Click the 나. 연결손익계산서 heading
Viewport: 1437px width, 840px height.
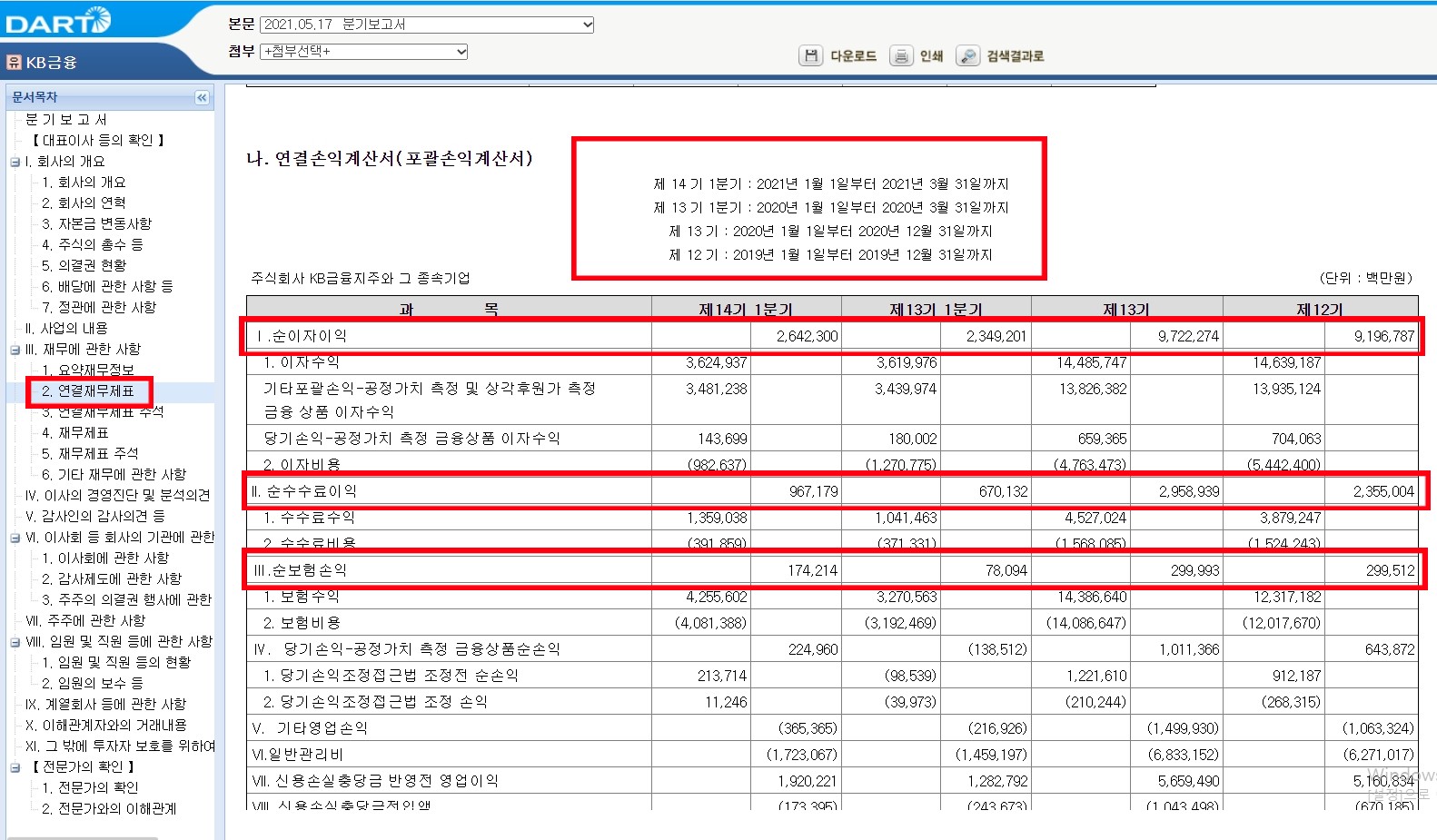390,159
